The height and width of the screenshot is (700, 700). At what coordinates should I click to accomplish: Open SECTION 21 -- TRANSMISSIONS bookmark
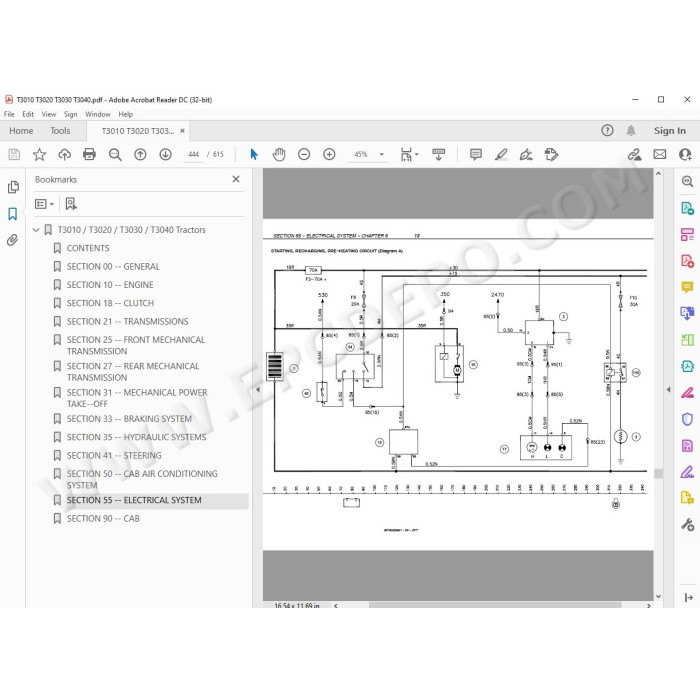tap(127, 321)
